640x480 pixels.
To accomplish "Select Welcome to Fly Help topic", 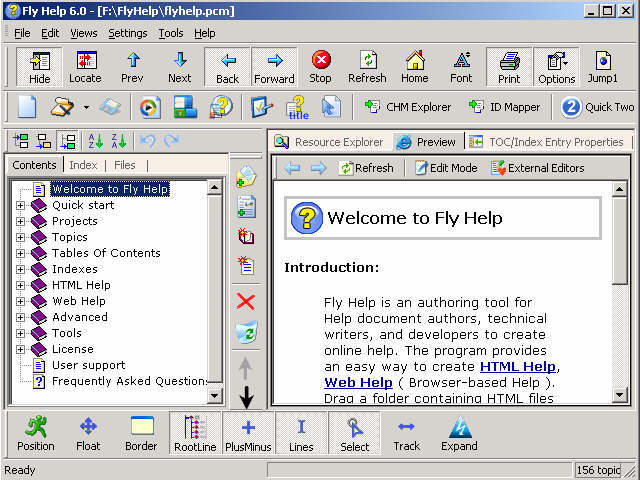I will (110, 189).
